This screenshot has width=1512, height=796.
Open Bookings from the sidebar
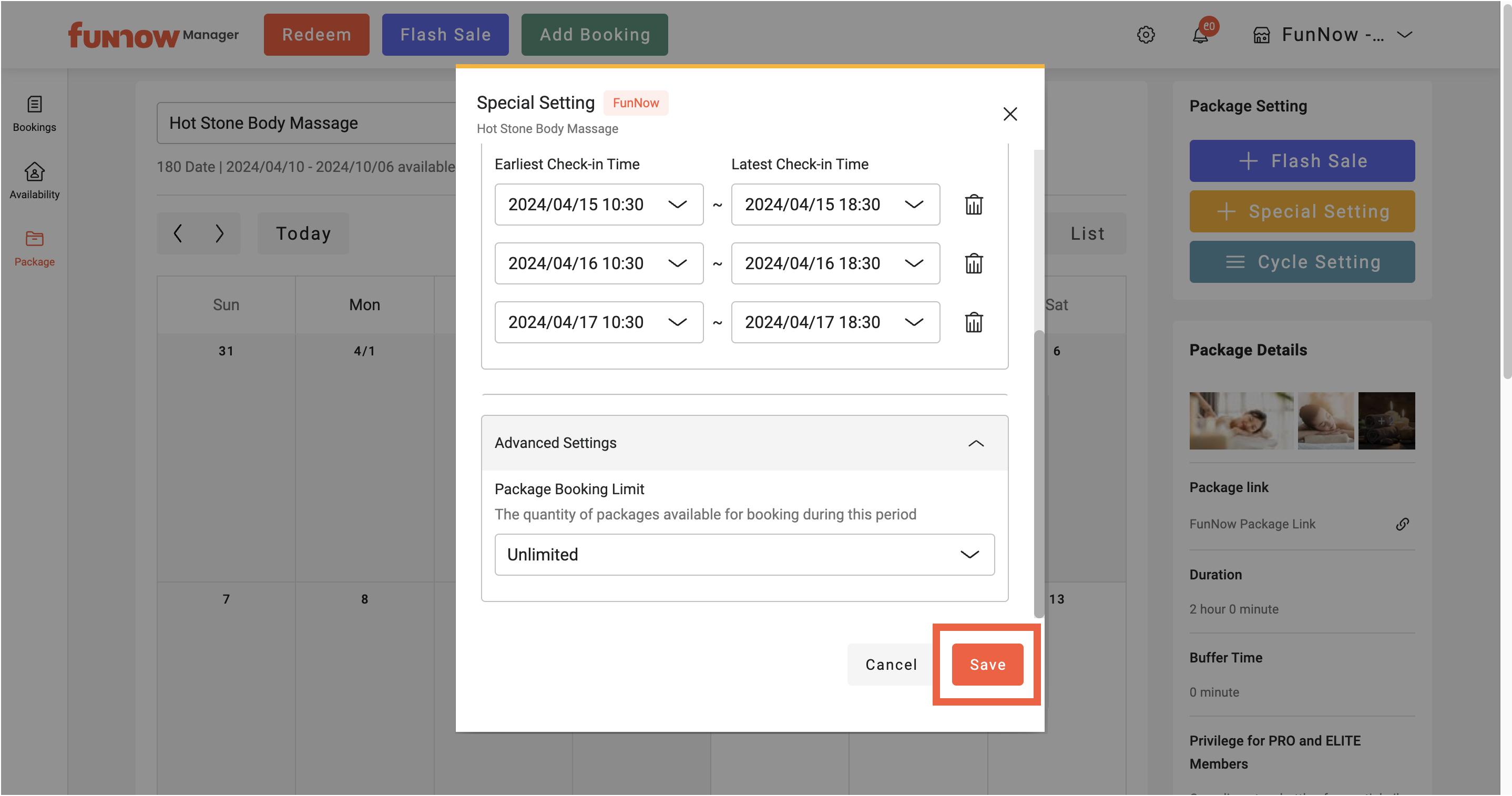pos(34,115)
